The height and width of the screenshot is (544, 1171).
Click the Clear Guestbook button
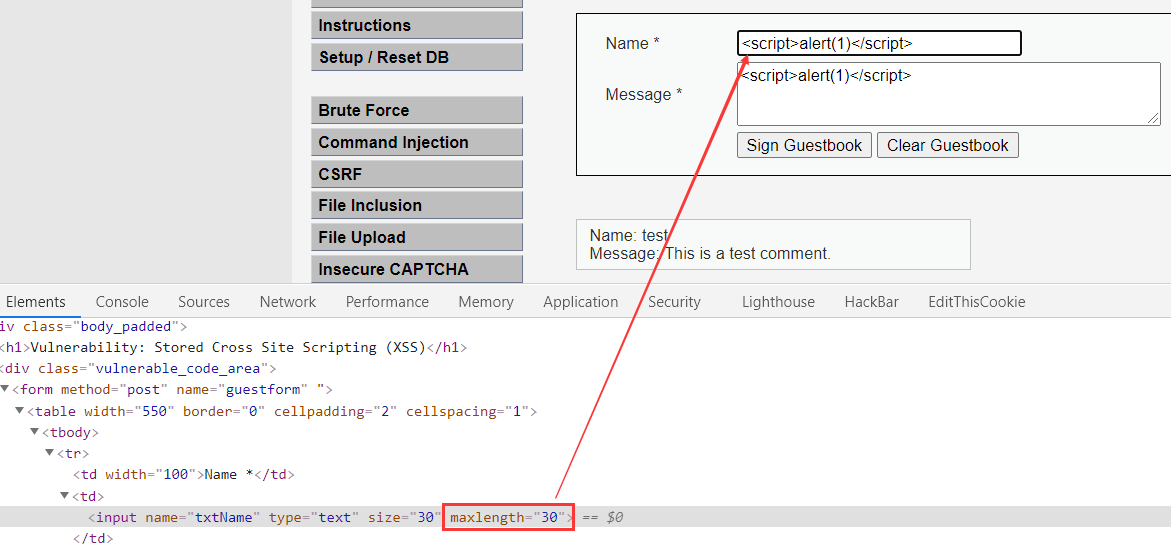click(x=948, y=145)
